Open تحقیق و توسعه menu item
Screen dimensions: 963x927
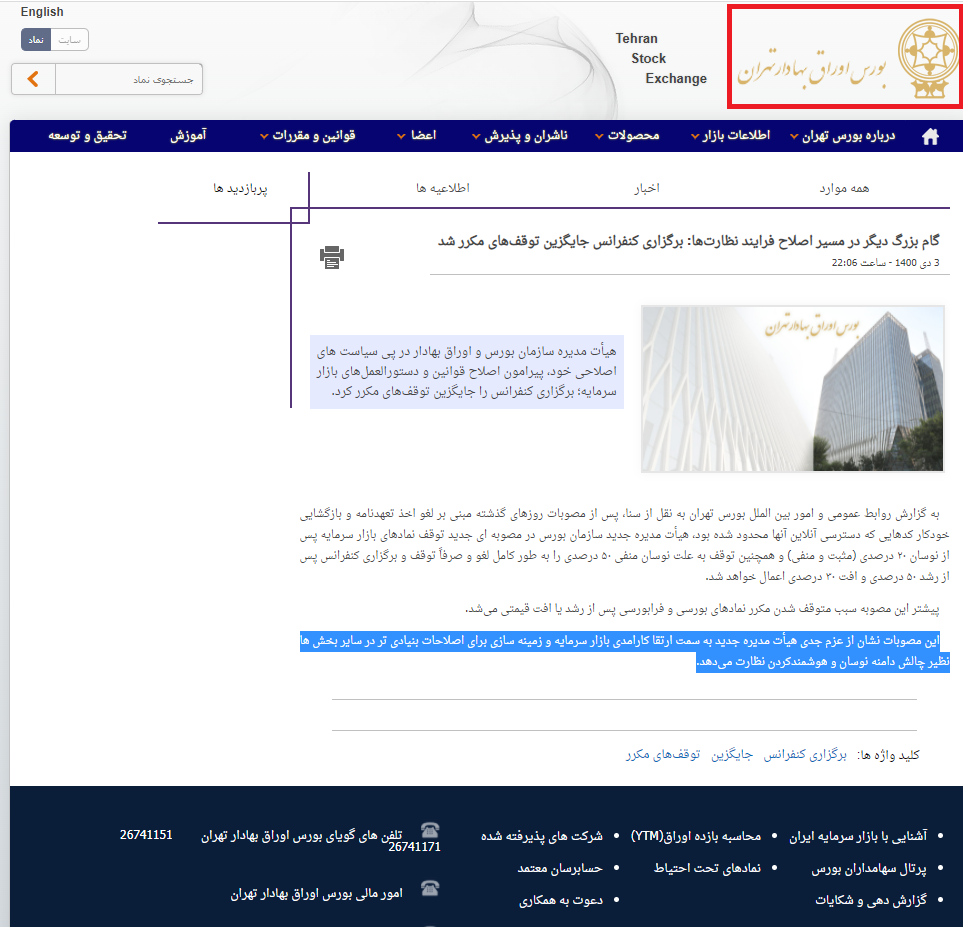point(88,136)
